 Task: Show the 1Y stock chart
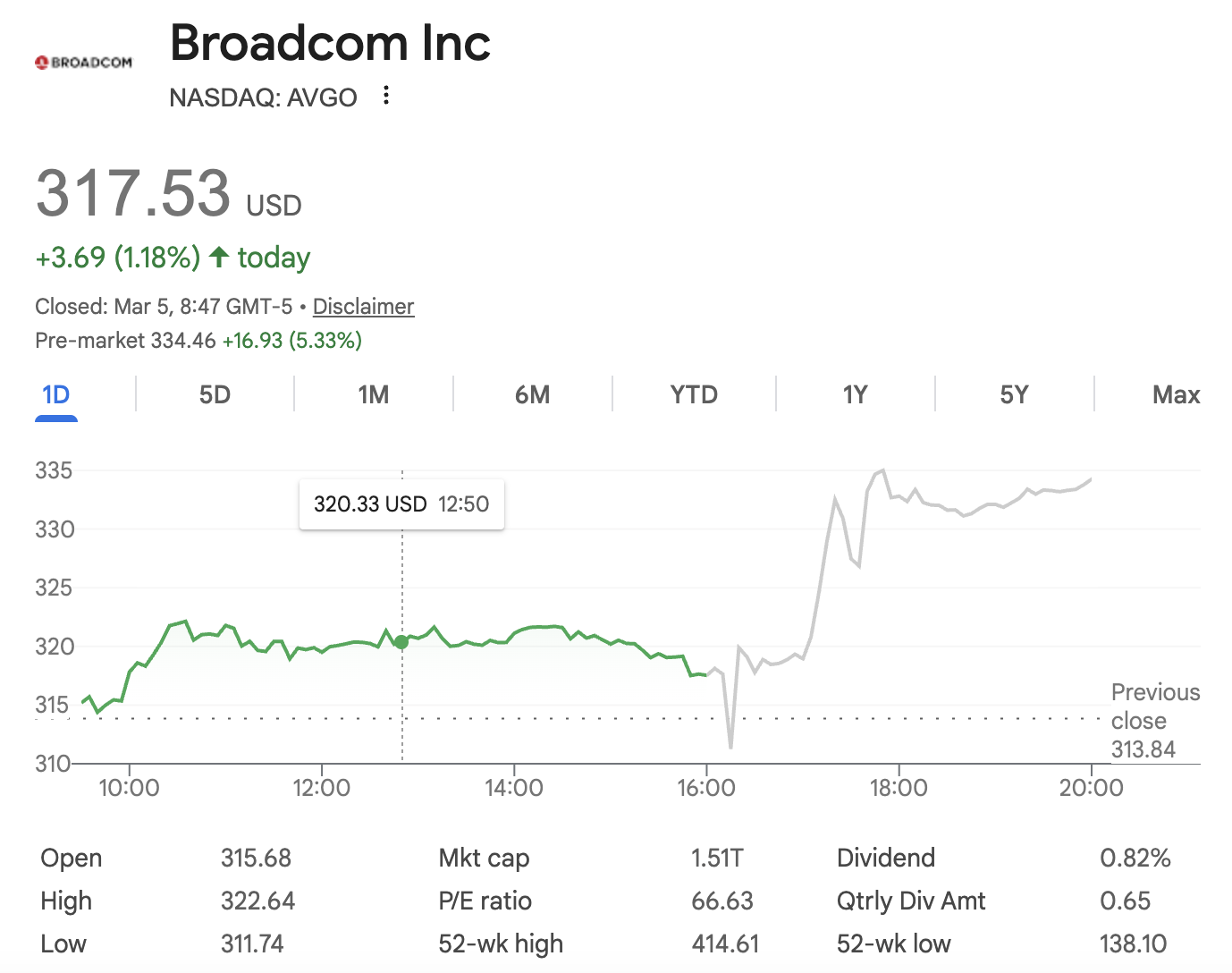pos(854,393)
